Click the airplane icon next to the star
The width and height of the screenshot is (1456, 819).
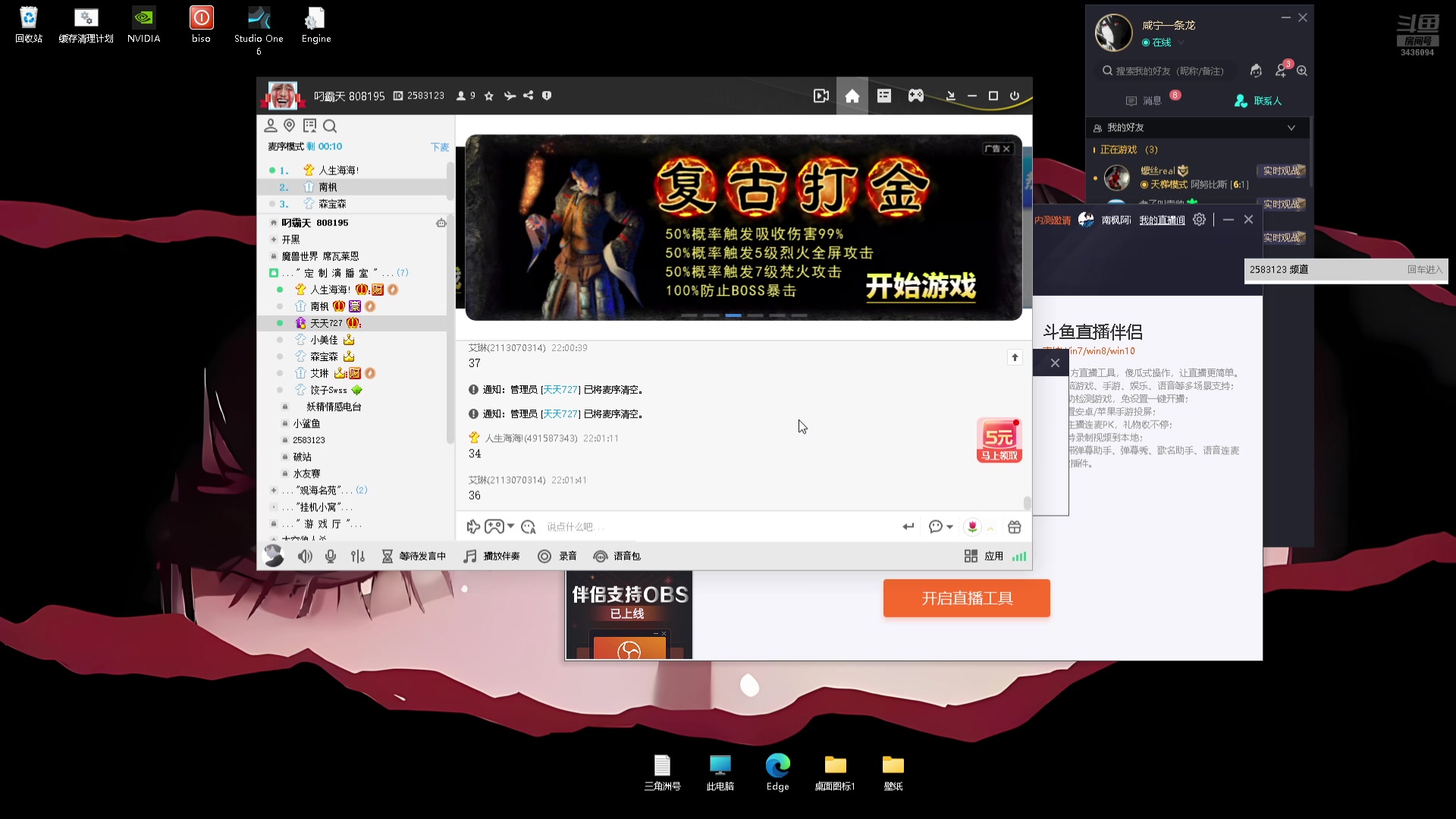pyautogui.click(x=510, y=96)
